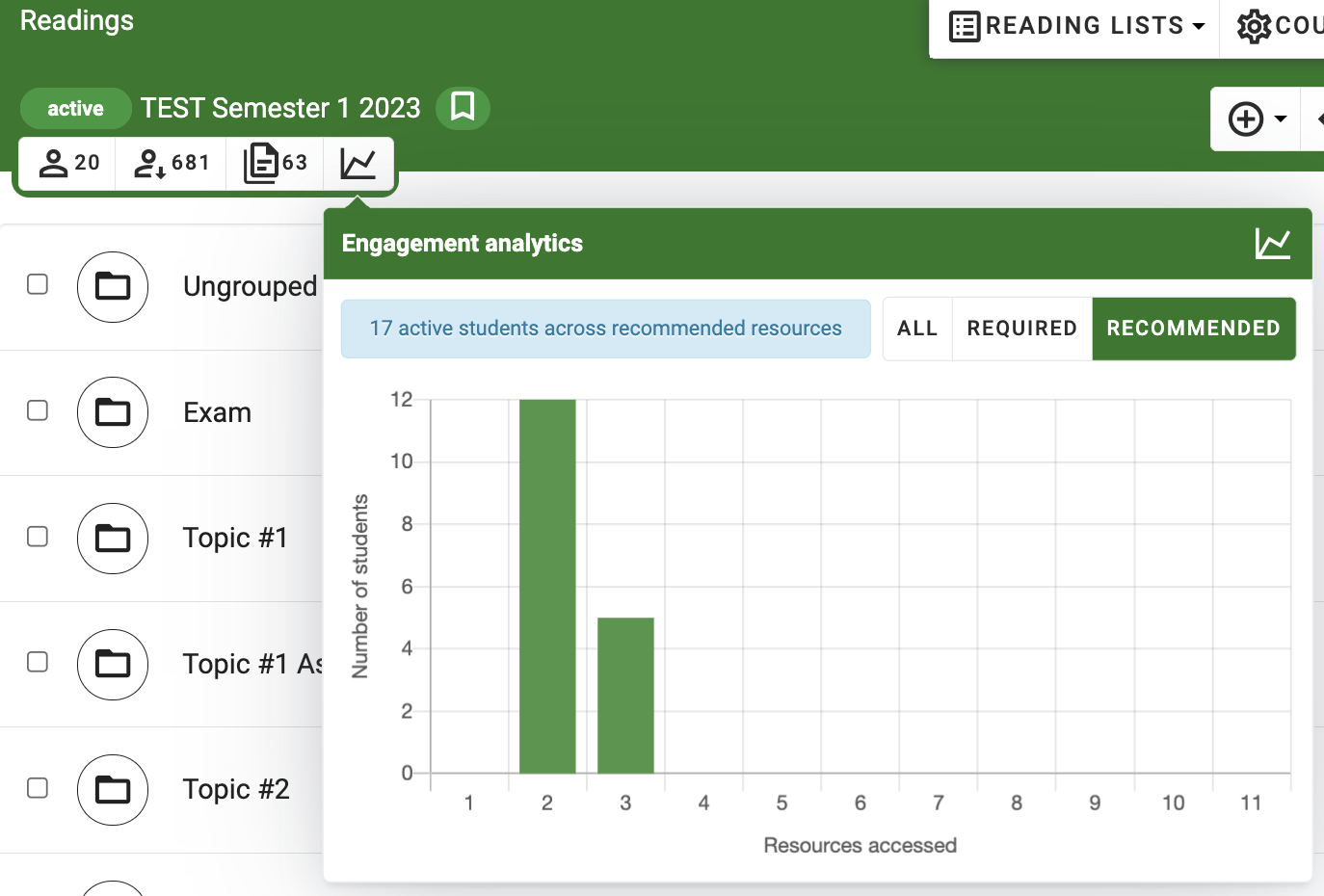This screenshot has width=1324, height=896.
Task: Click the student count icon showing 20
Action: [x=66, y=163]
